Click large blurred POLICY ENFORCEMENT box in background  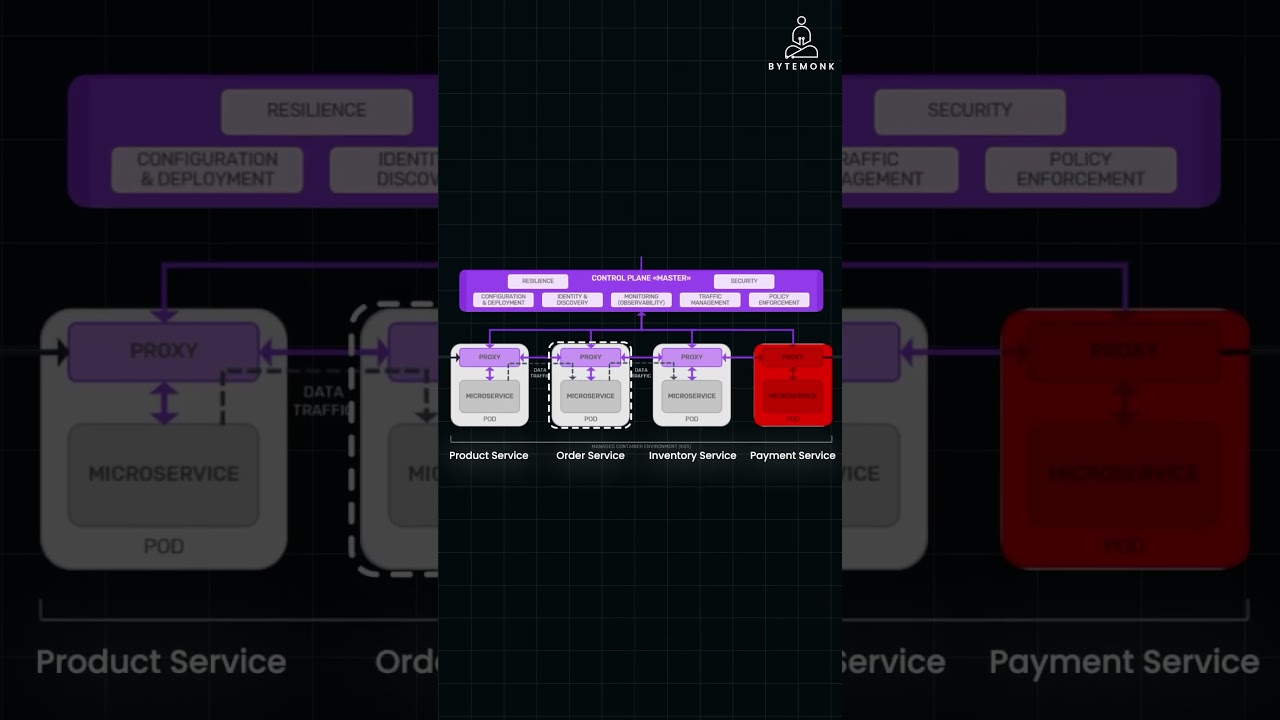point(1081,170)
